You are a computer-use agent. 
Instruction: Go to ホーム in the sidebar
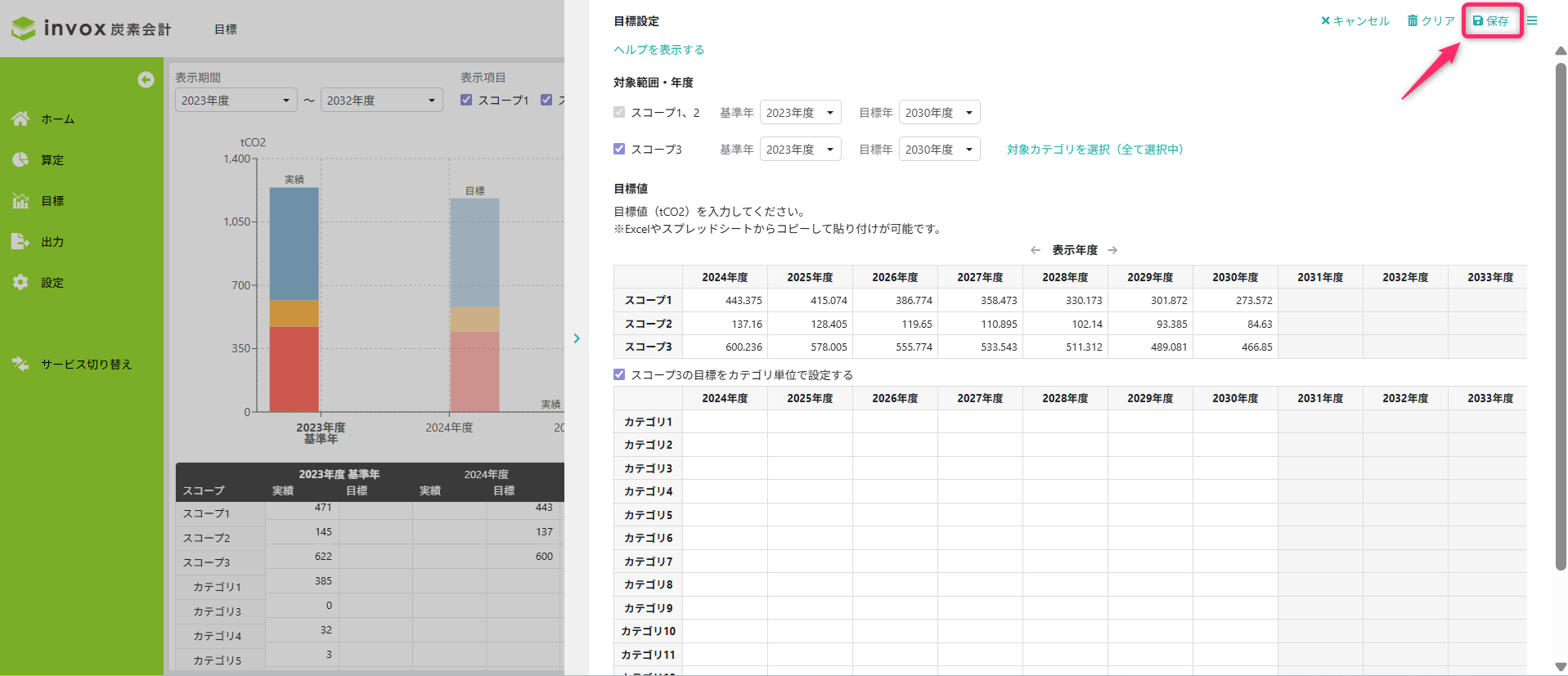click(x=57, y=119)
